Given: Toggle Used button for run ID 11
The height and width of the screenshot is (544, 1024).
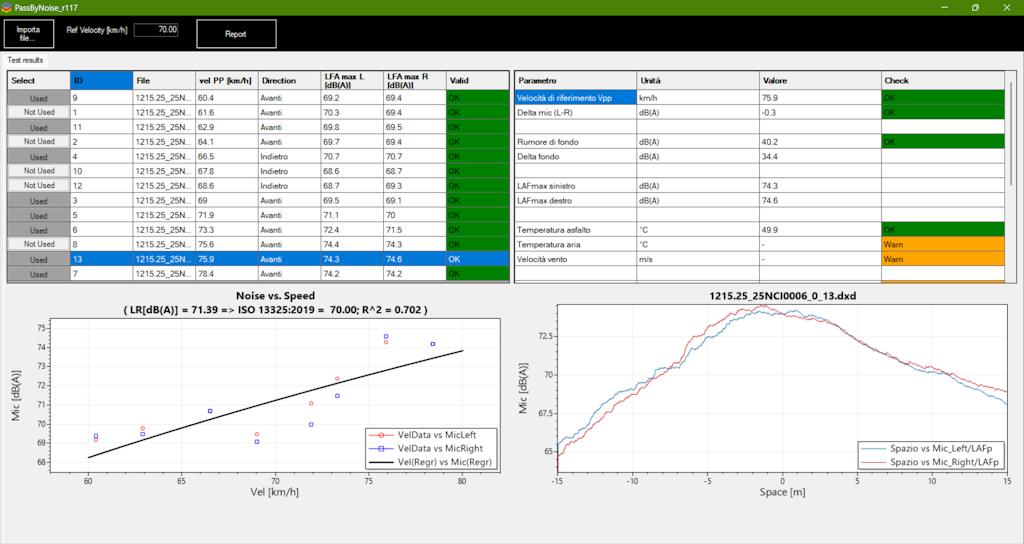Looking at the screenshot, I should (39, 127).
